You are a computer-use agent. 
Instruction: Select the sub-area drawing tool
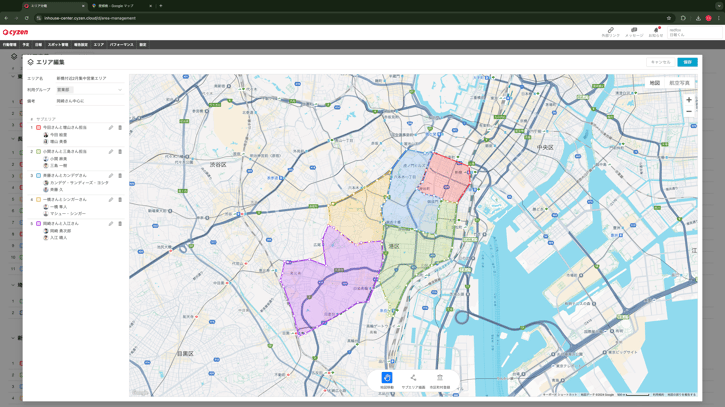[413, 380]
